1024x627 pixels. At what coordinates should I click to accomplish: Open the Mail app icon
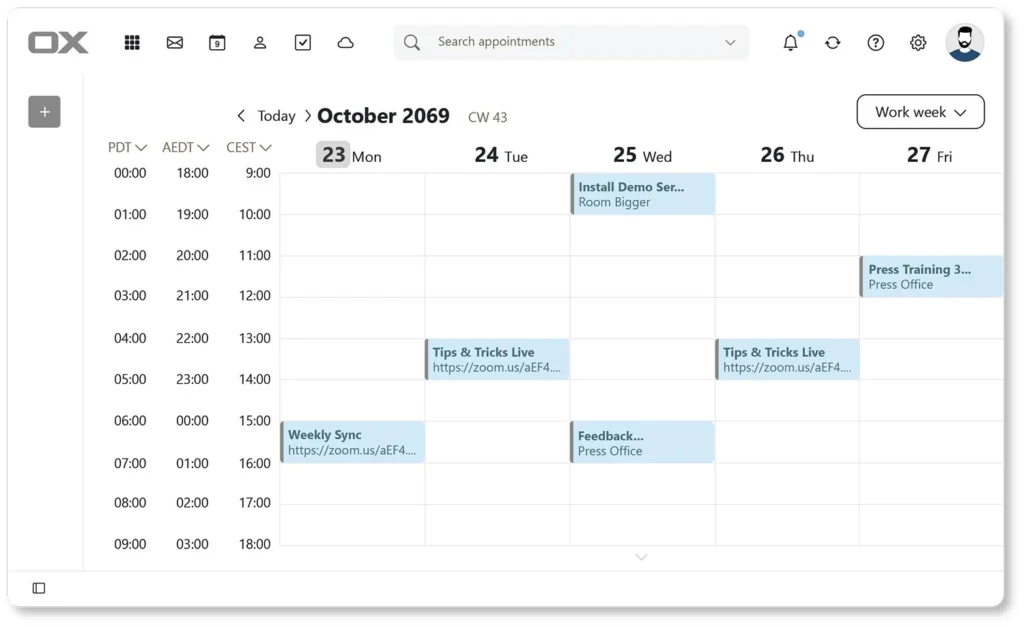175,42
